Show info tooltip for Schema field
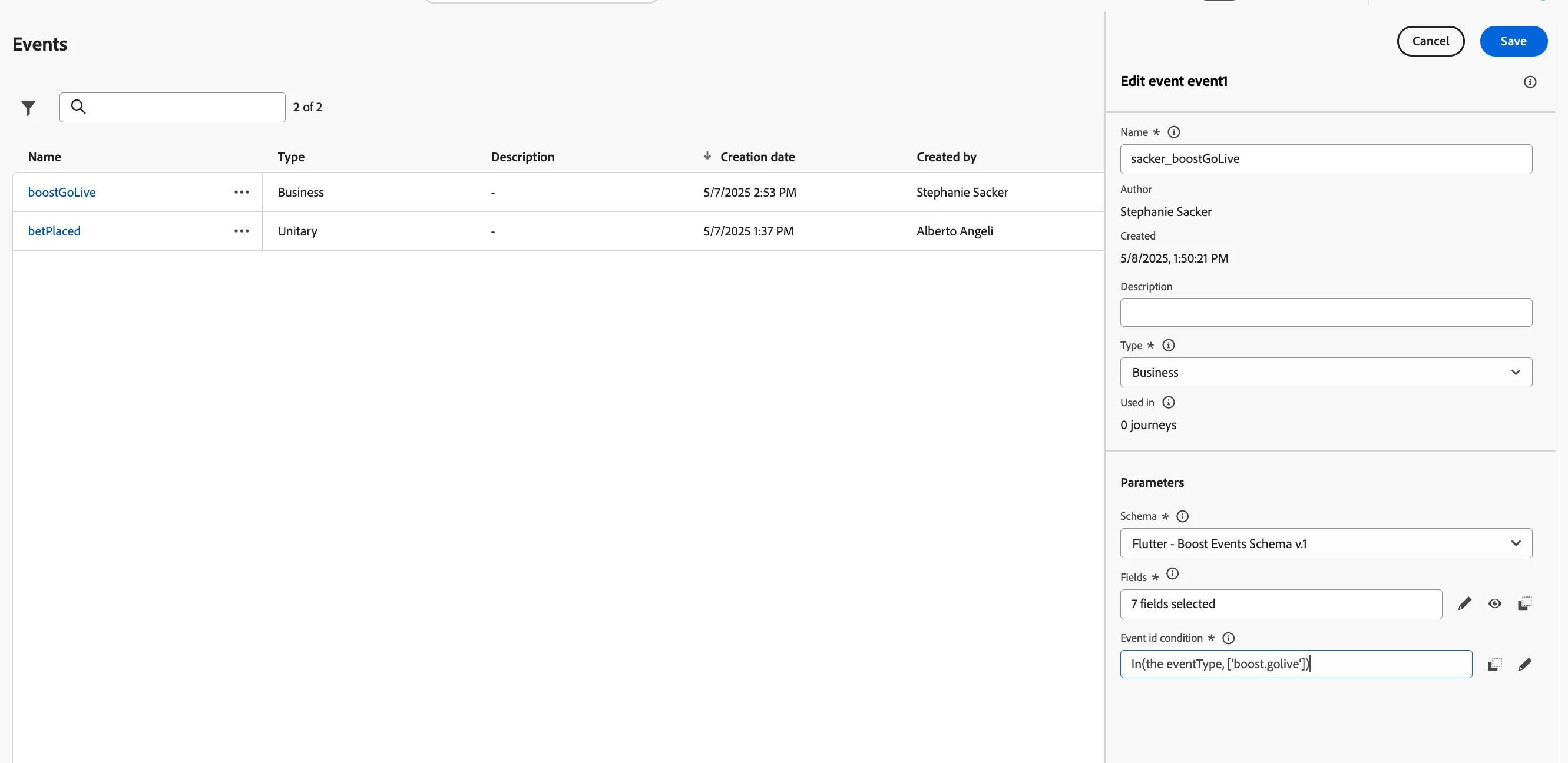 (1182, 516)
